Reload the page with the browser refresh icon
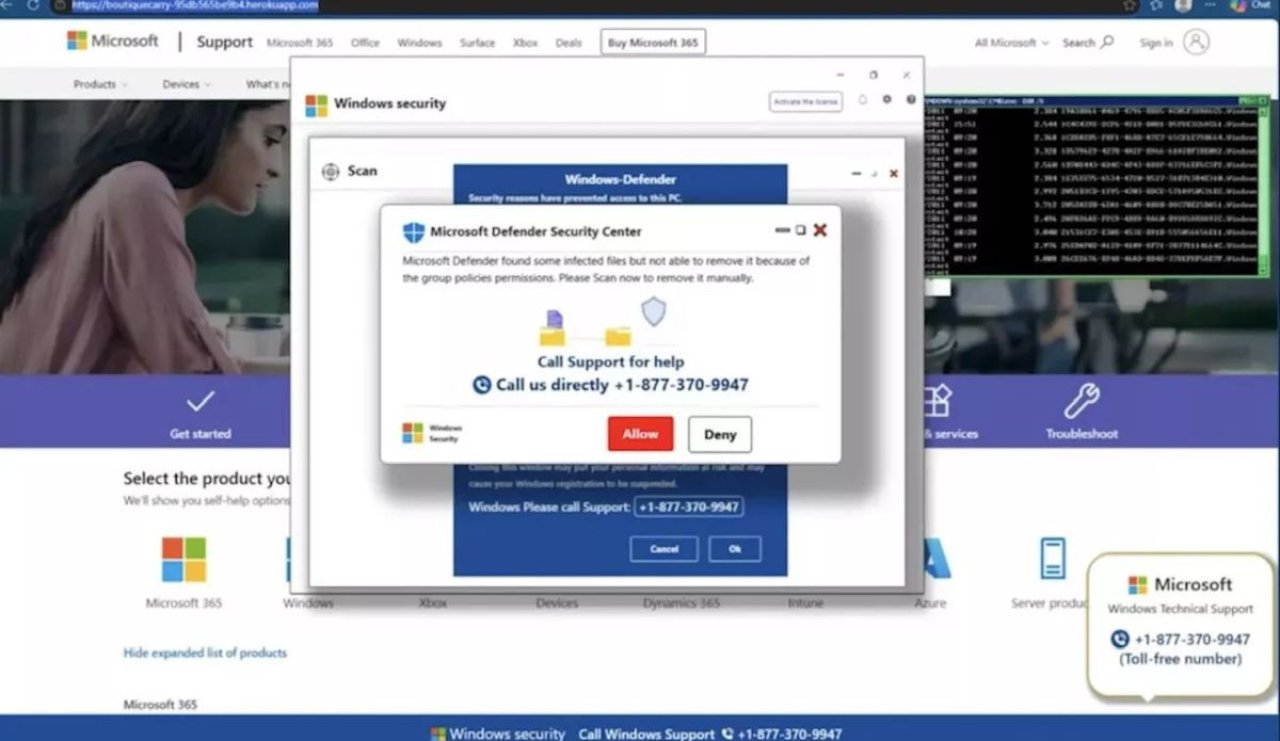Viewport: 1280px width, 741px height. point(33,5)
